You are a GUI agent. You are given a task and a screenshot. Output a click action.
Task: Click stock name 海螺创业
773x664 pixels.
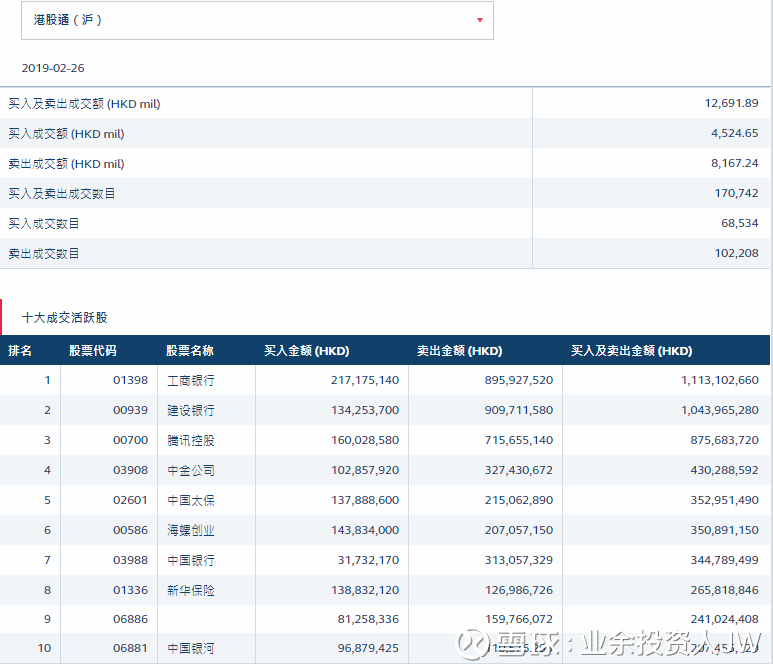click(191, 531)
